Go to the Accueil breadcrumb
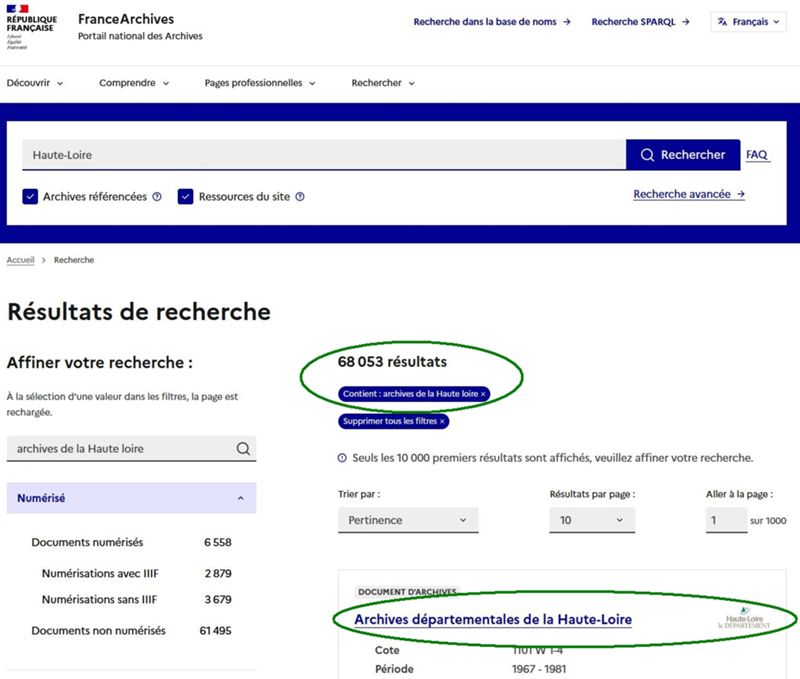The image size is (800, 679). [x=20, y=260]
